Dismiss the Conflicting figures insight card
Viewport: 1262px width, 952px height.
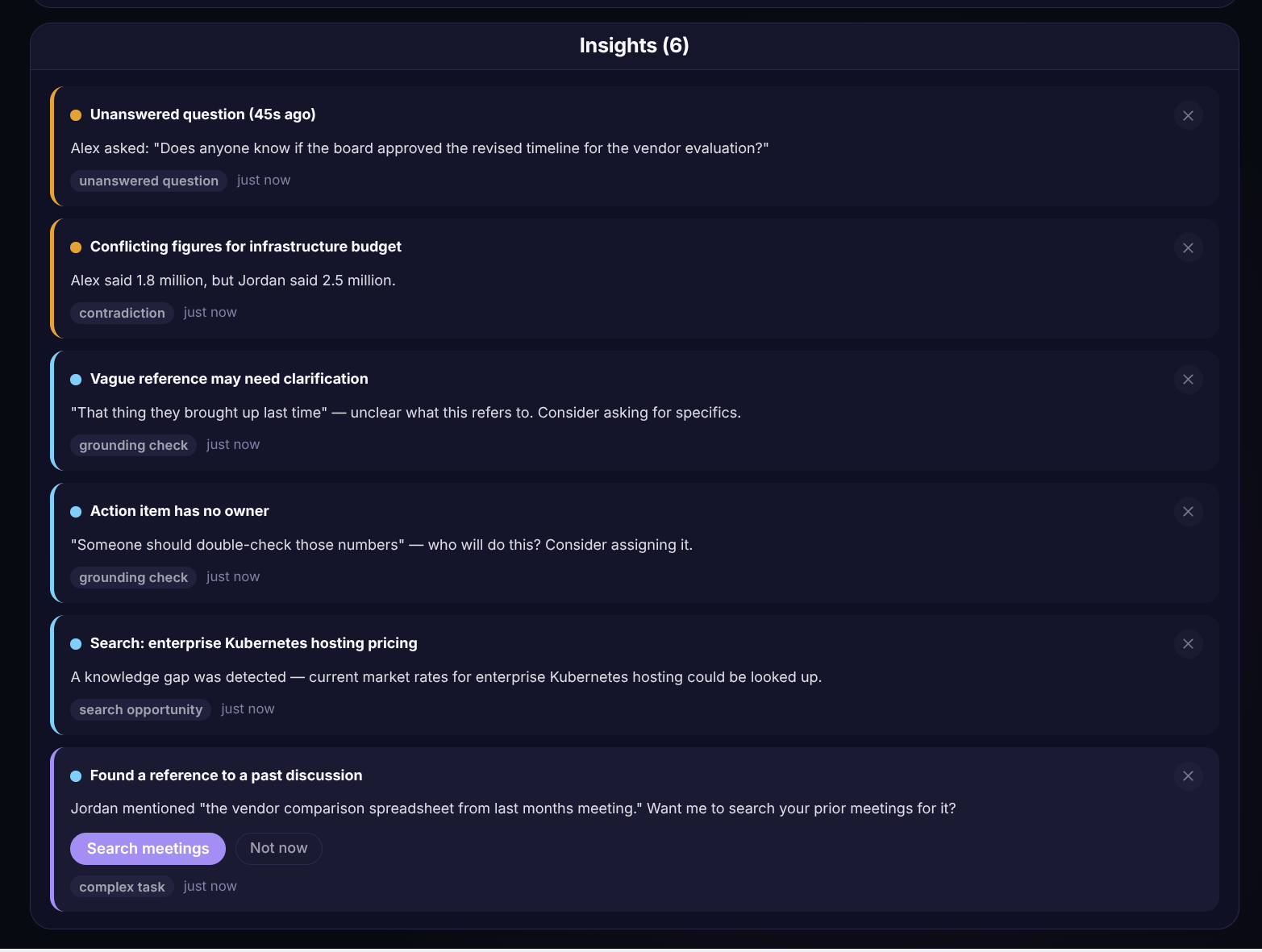click(x=1188, y=247)
